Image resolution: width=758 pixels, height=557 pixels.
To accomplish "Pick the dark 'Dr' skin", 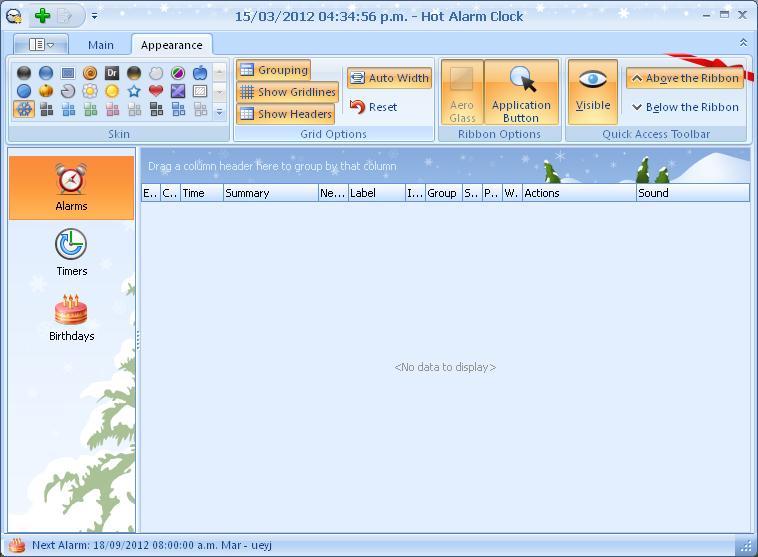I will click(x=112, y=73).
